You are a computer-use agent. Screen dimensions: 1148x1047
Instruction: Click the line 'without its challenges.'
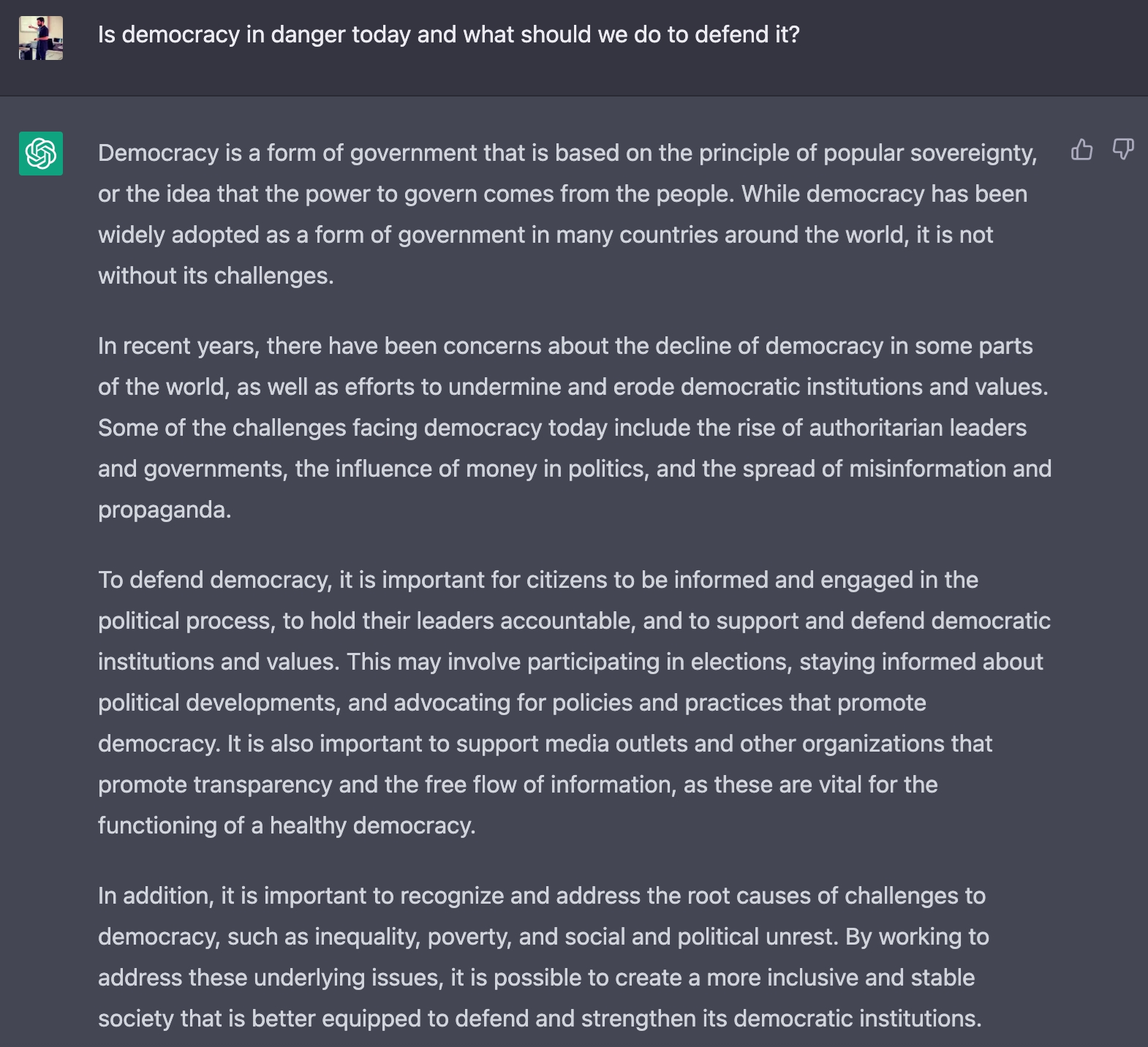click(216, 276)
